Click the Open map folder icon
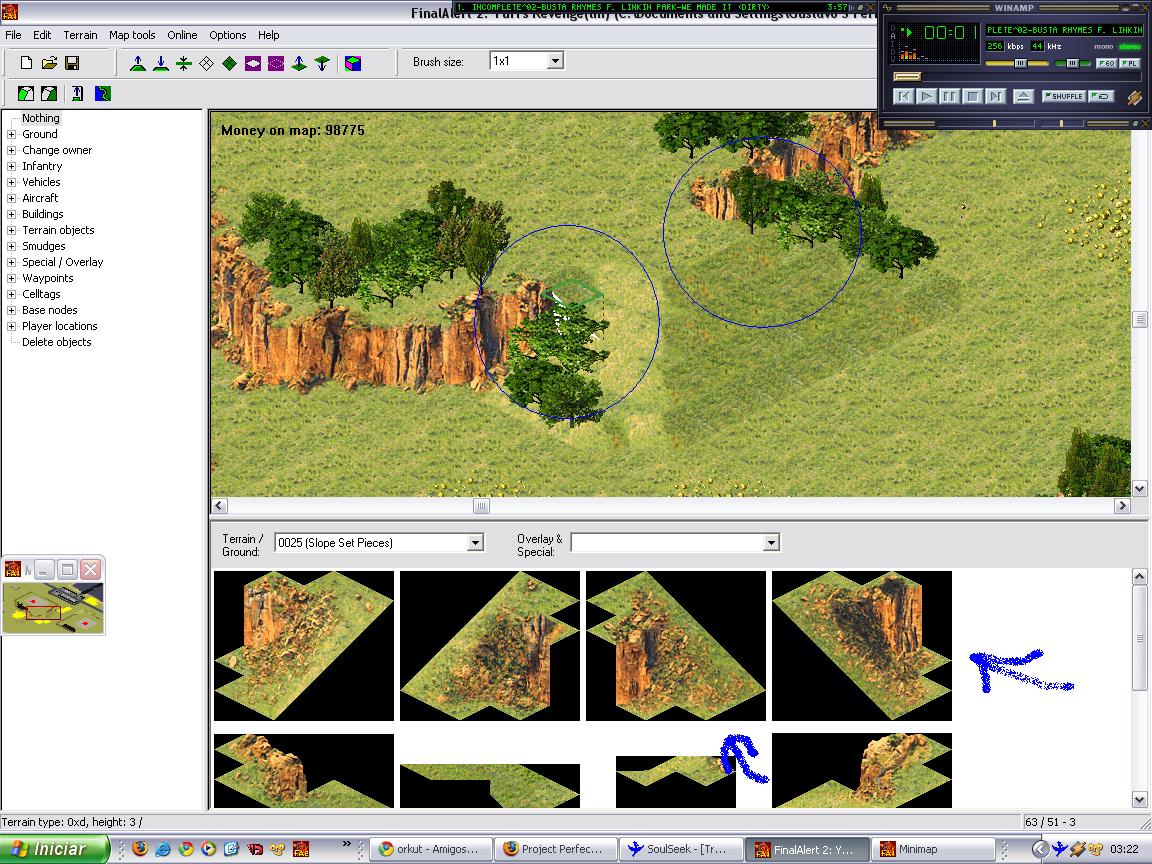The width and height of the screenshot is (1152, 864). click(x=49, y=63)
